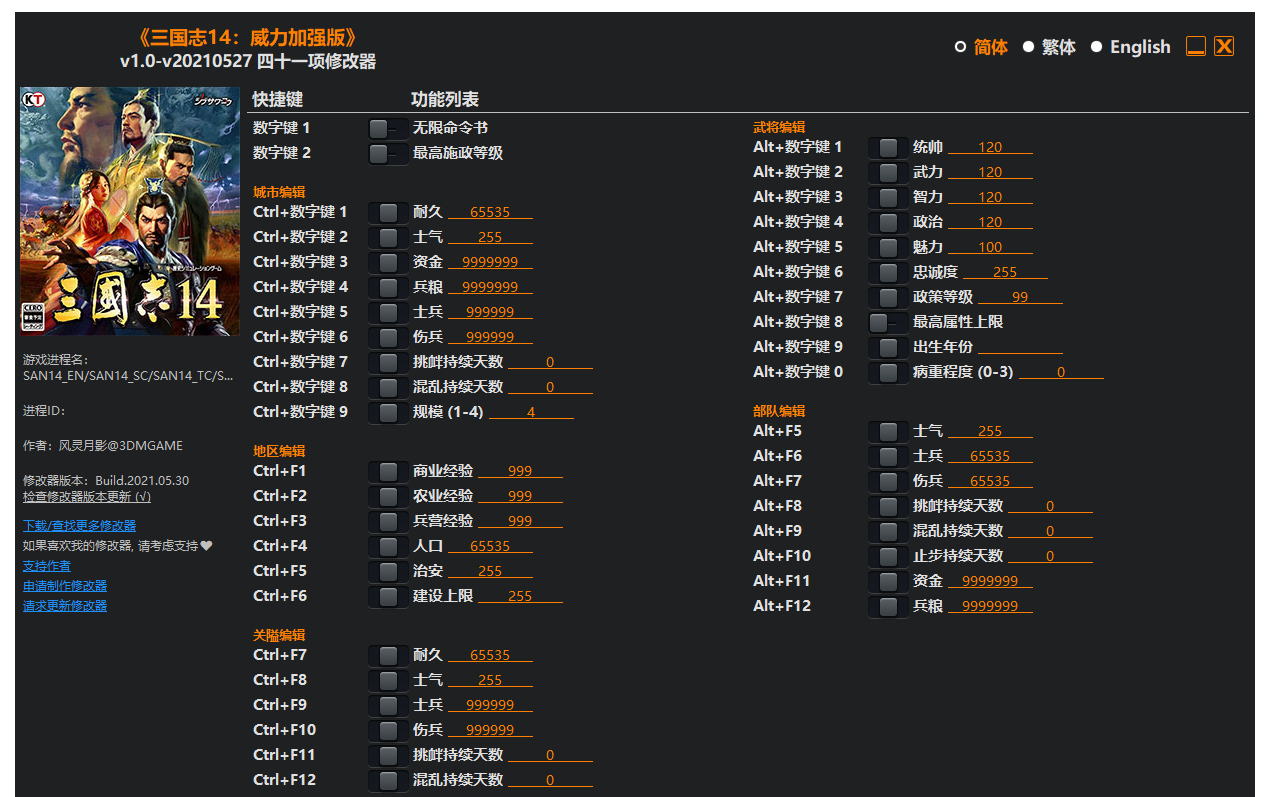Enable city 资金 Ctrl+数字键 3 toggle

pyautogui.click(x=388, y=262)
